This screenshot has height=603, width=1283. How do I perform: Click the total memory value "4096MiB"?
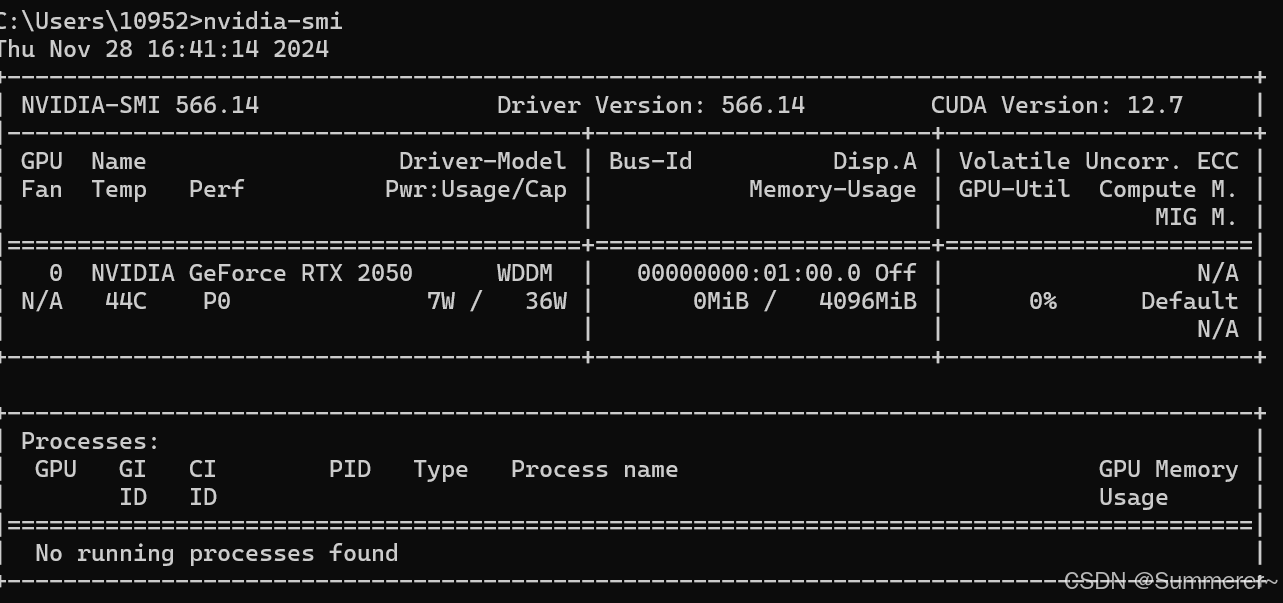point(868,301)
